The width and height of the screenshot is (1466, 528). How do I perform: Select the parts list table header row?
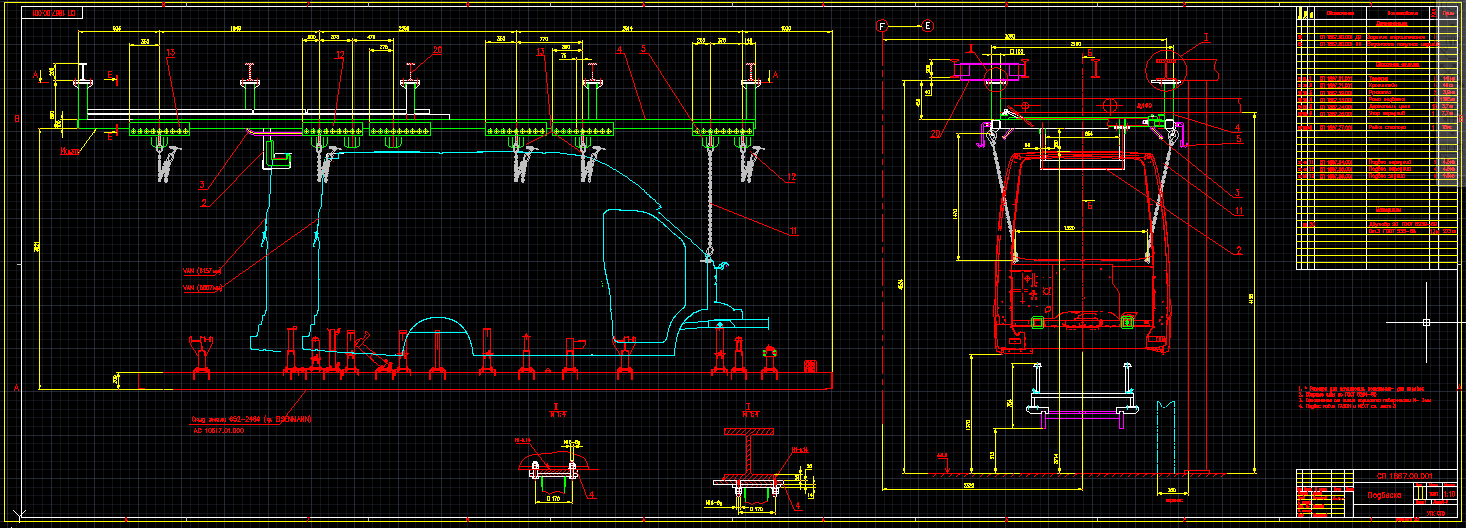point(1377,13)
